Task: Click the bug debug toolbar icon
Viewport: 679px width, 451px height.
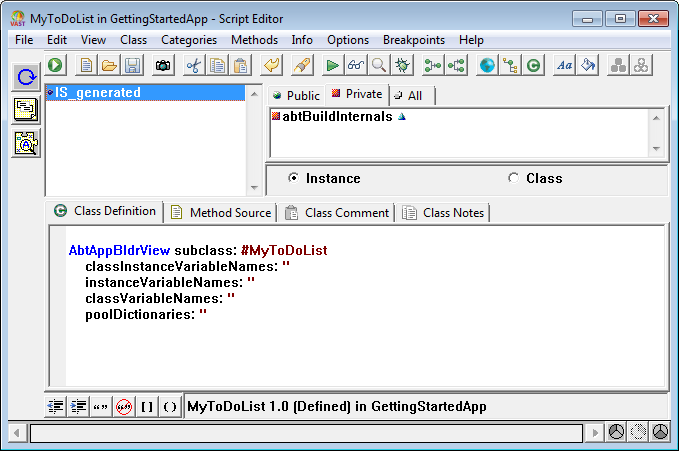Action: coord(402,65)
